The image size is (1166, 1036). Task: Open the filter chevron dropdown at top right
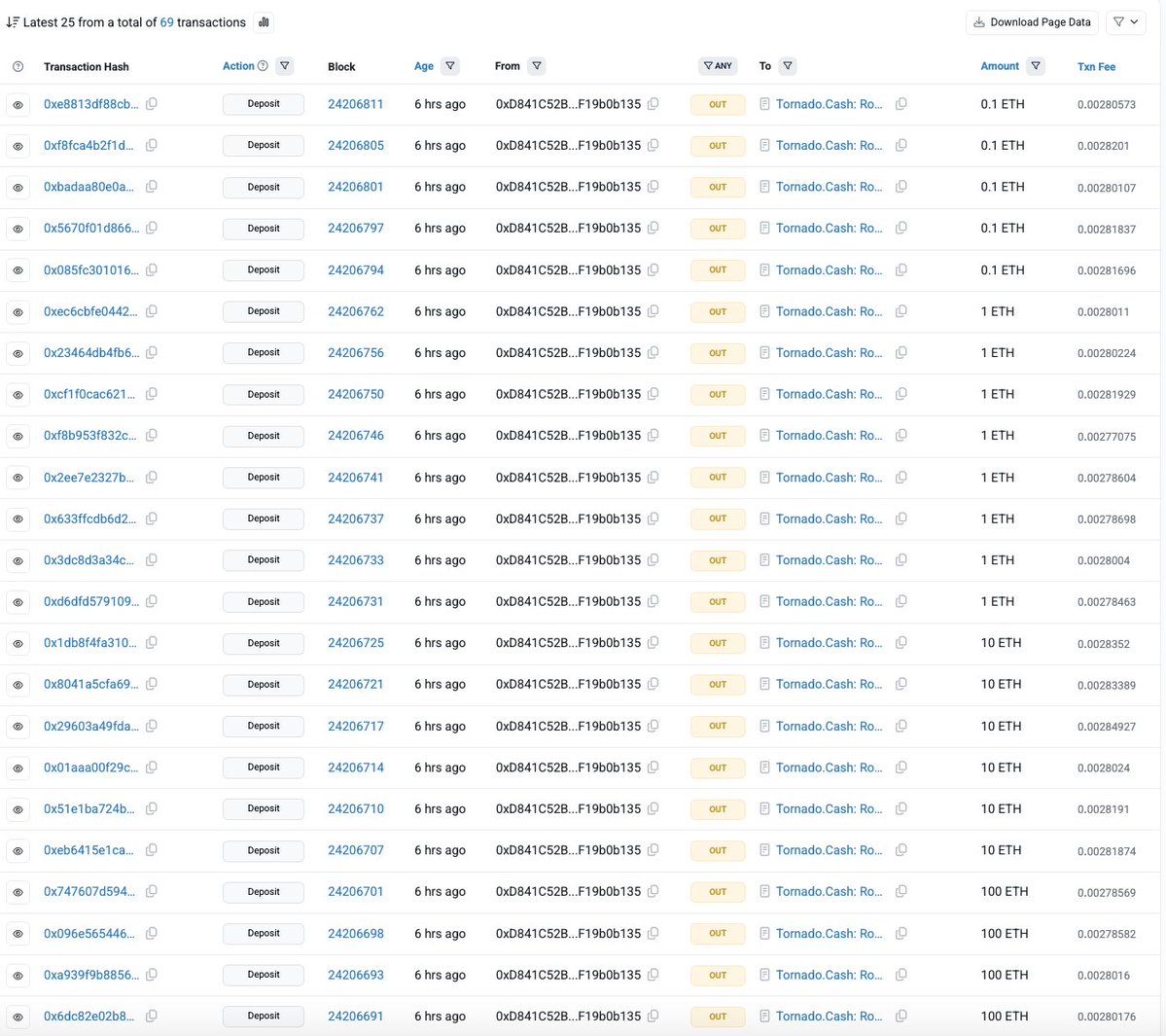(x=1125, y=21)
